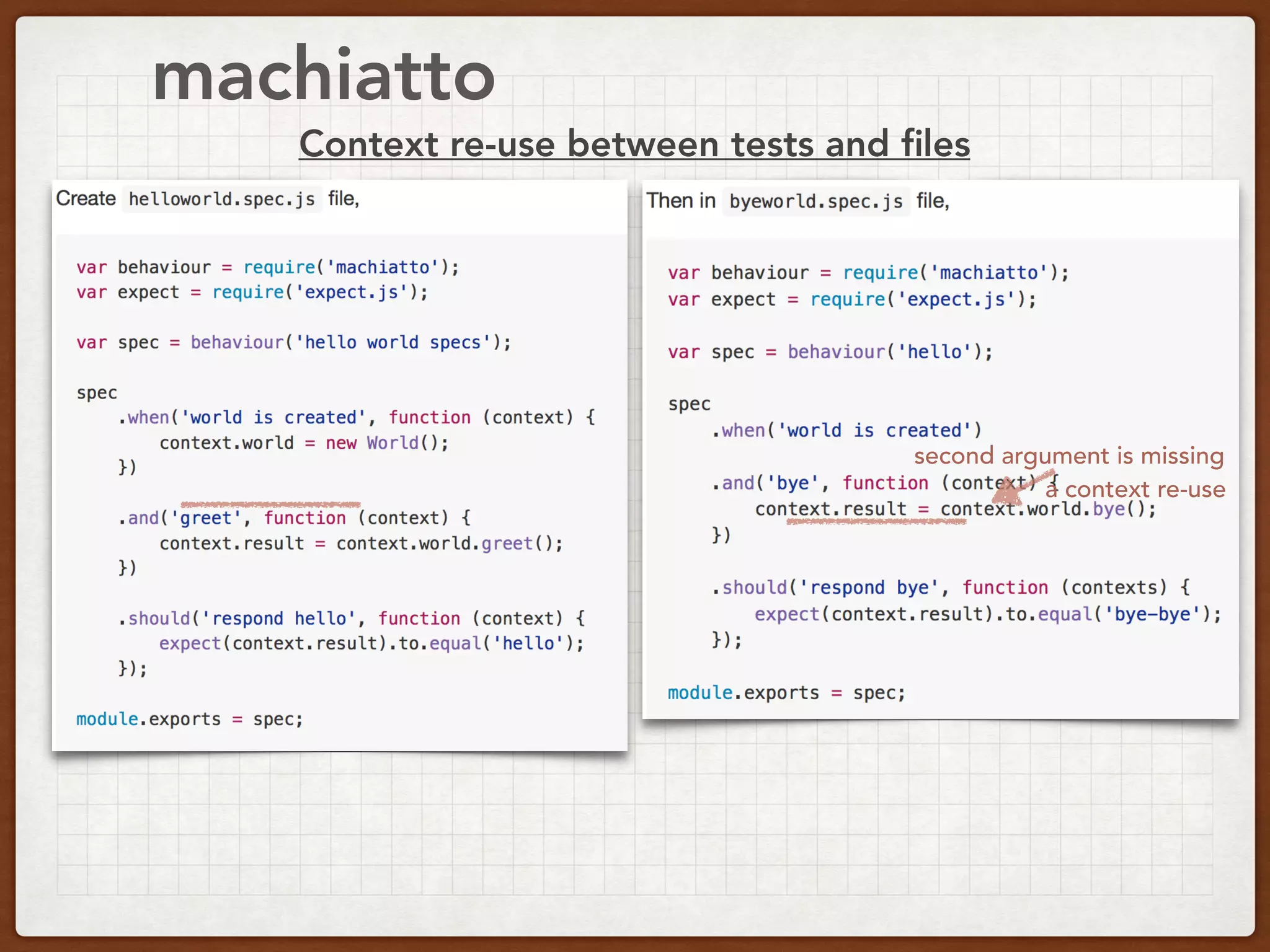Screen dimensions: 1270x952
Task: Click '(contexts)' parameter in right code
Action: click(x=1114, y=588)
